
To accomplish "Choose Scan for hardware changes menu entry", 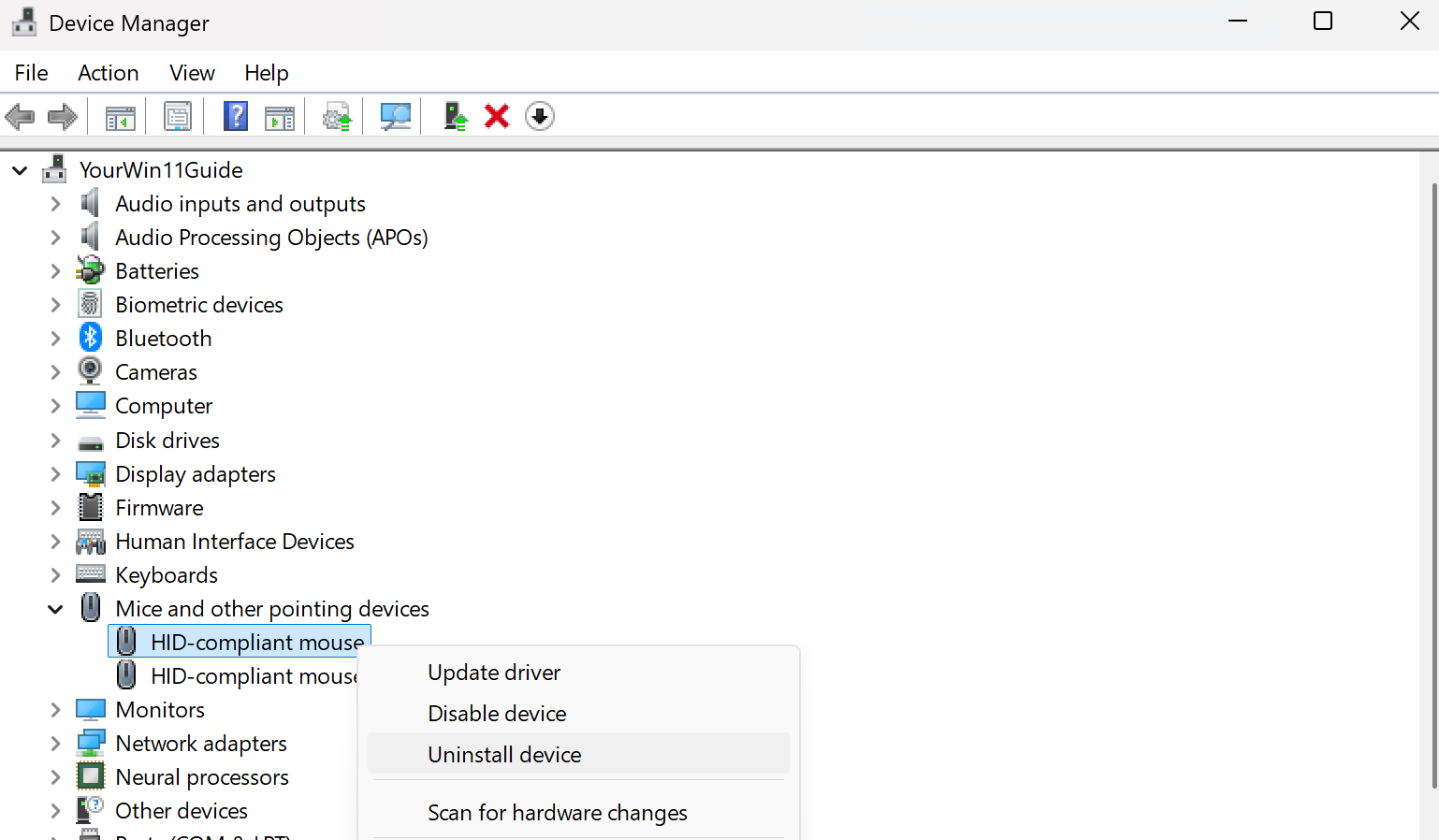I will (x=578, y=813).
